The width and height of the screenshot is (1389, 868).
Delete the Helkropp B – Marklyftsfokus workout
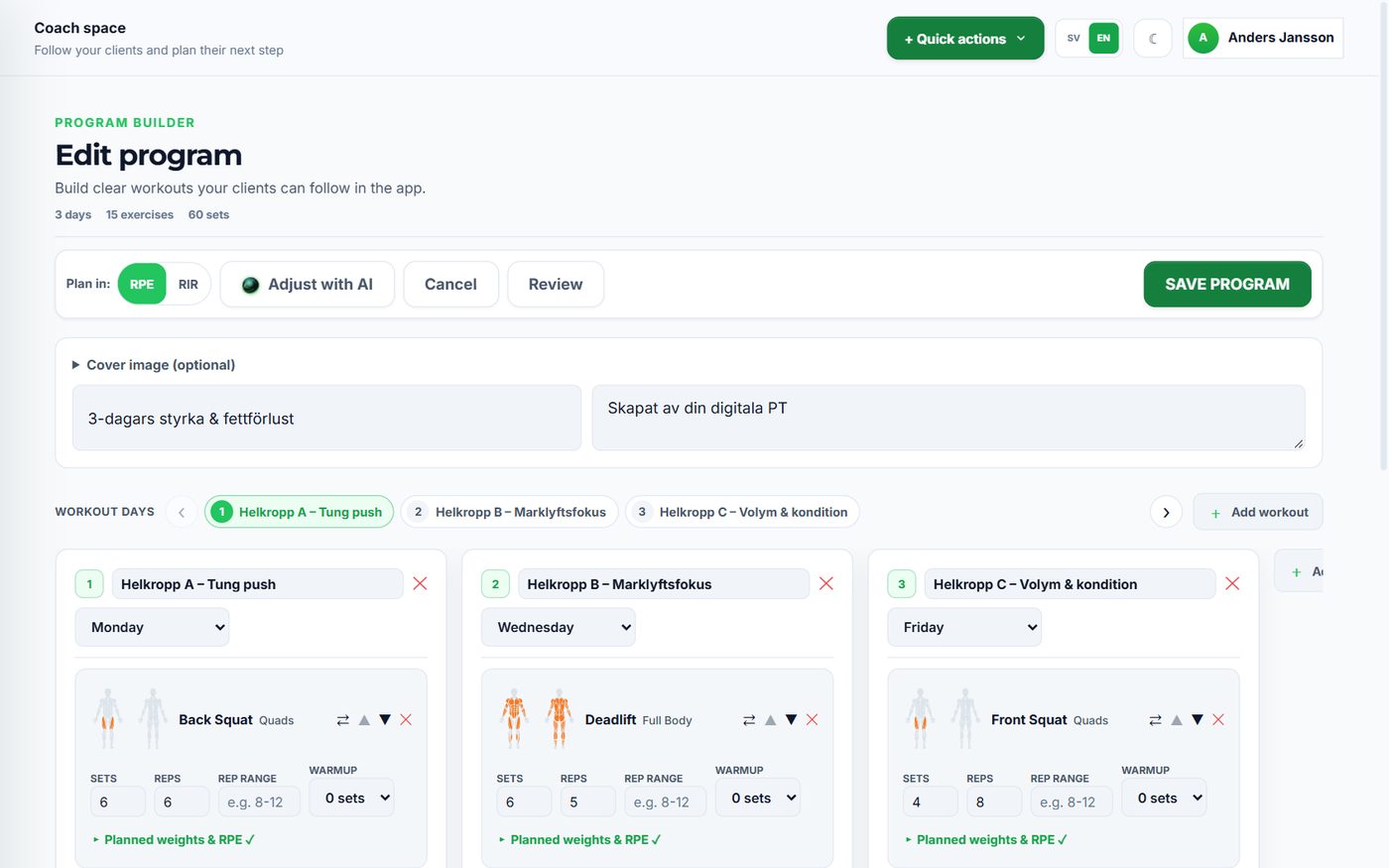(826, 583)
